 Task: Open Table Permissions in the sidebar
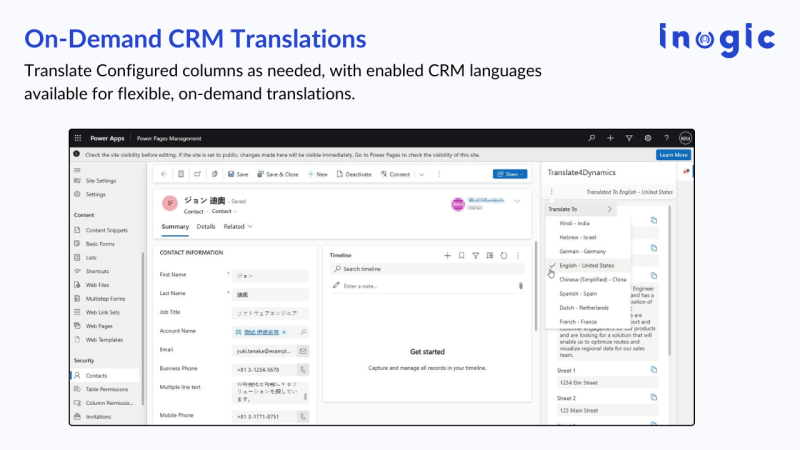(x=105, y=389)
